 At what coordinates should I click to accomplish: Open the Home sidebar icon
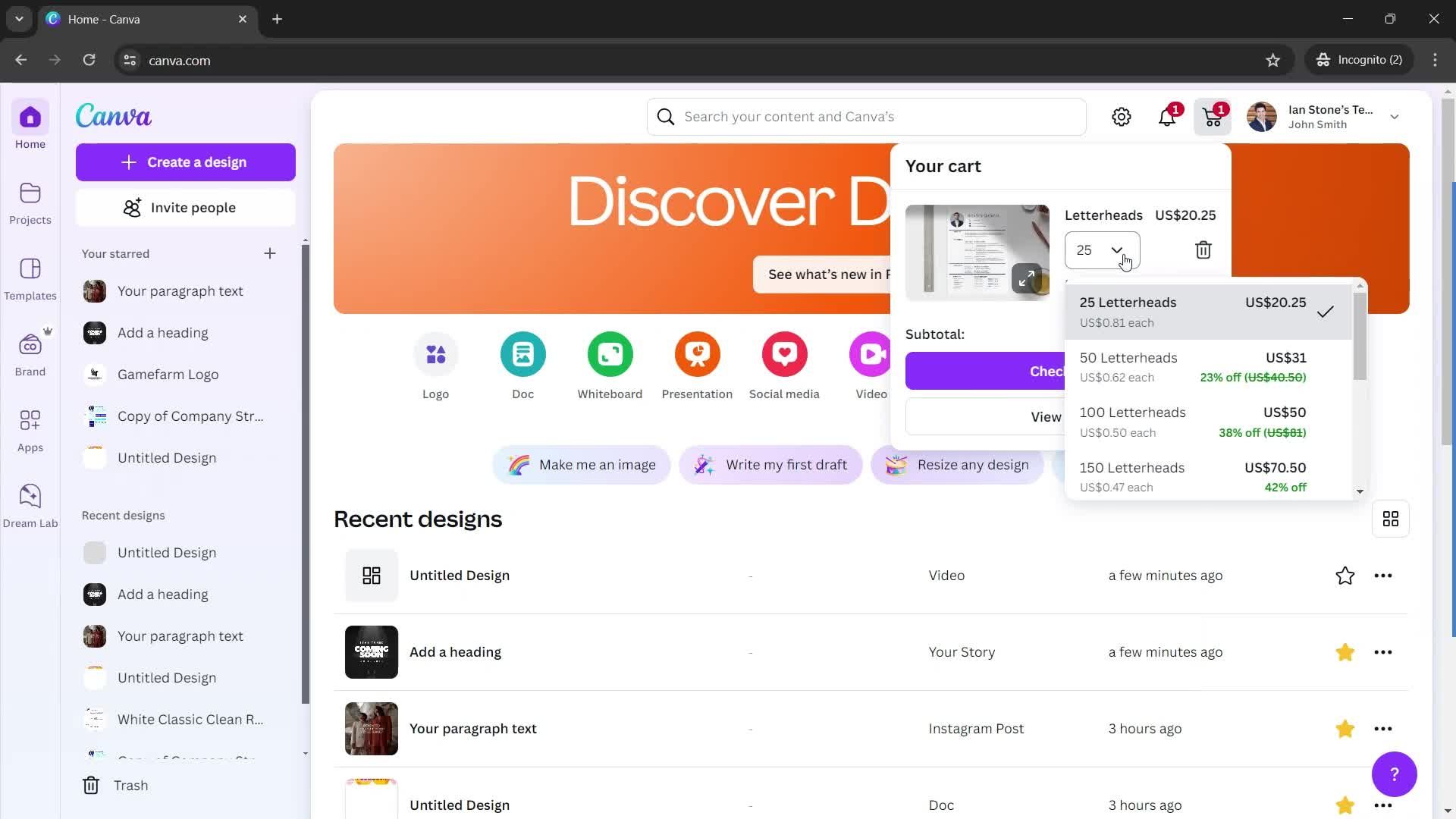pyautogui.click(x=30, y=126)
